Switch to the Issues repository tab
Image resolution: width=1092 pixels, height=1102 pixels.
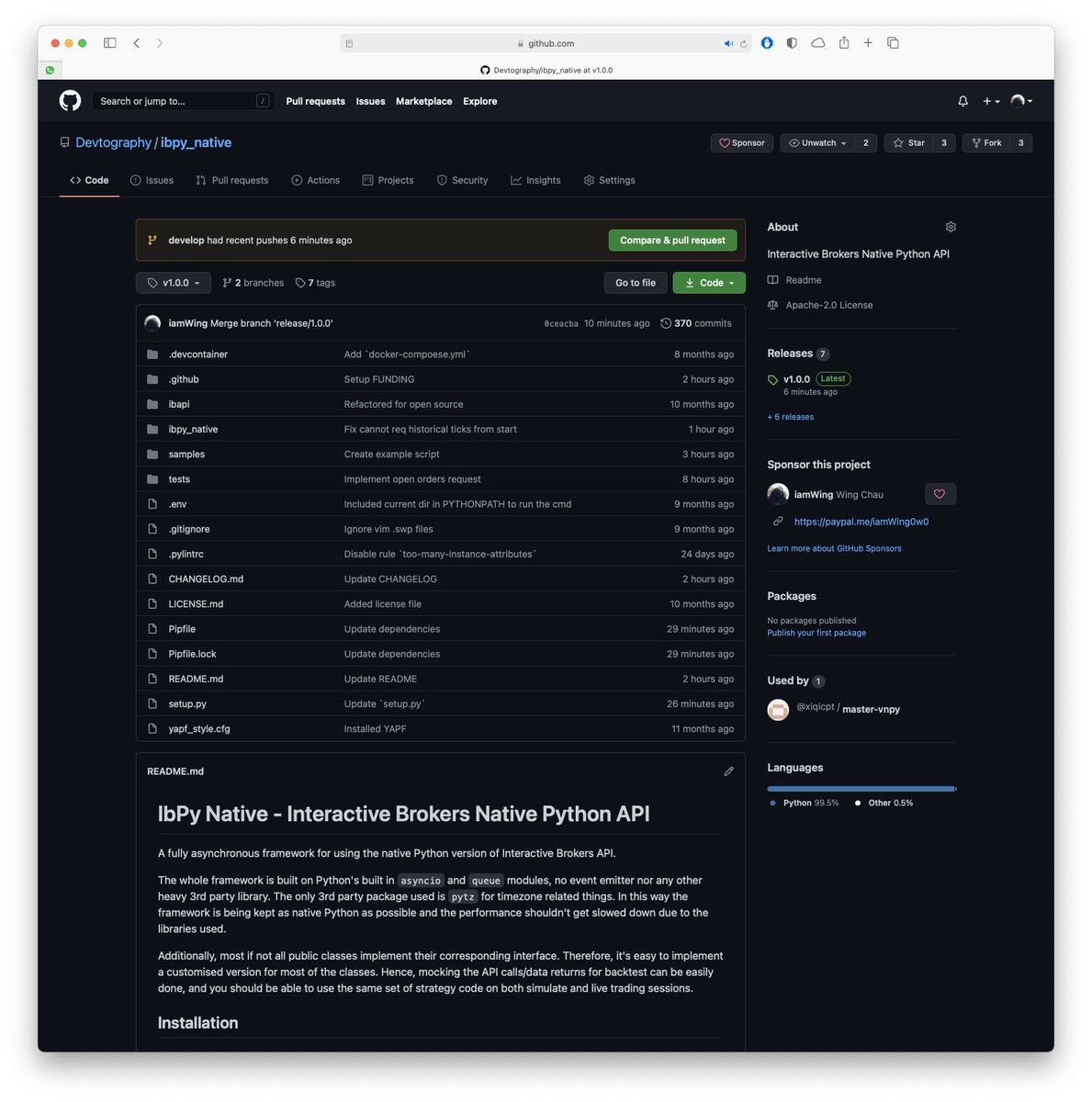(x=152, y=180)
